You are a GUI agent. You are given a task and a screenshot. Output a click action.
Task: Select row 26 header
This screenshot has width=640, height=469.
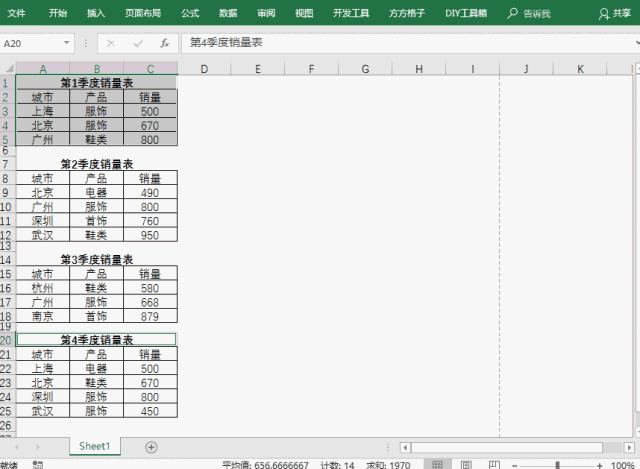click(6, 426)
